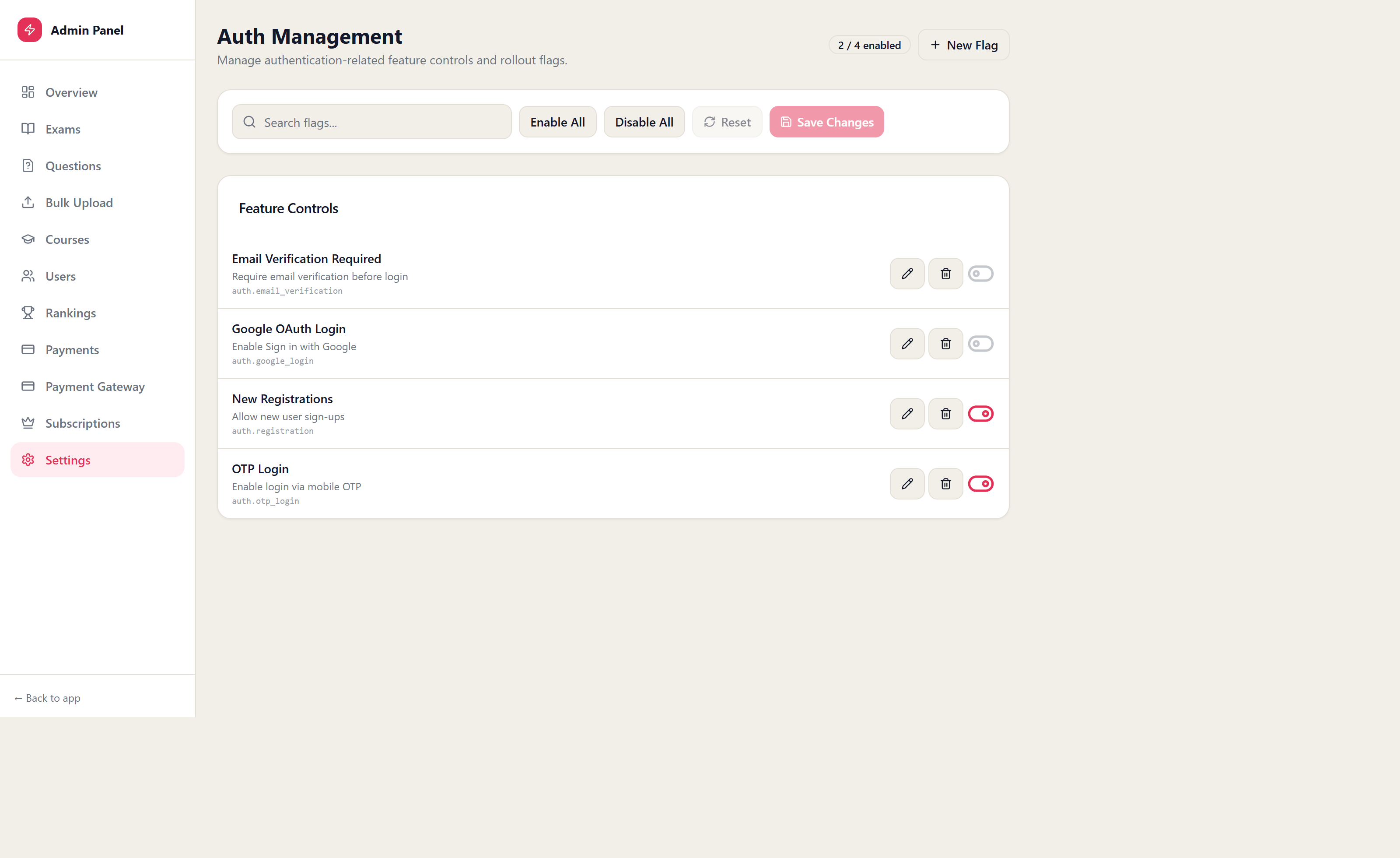The width and height of the screenshot is (1400, 858).
Task: Click the magnifier icon in search box
Action: click(x=249, y=122)
